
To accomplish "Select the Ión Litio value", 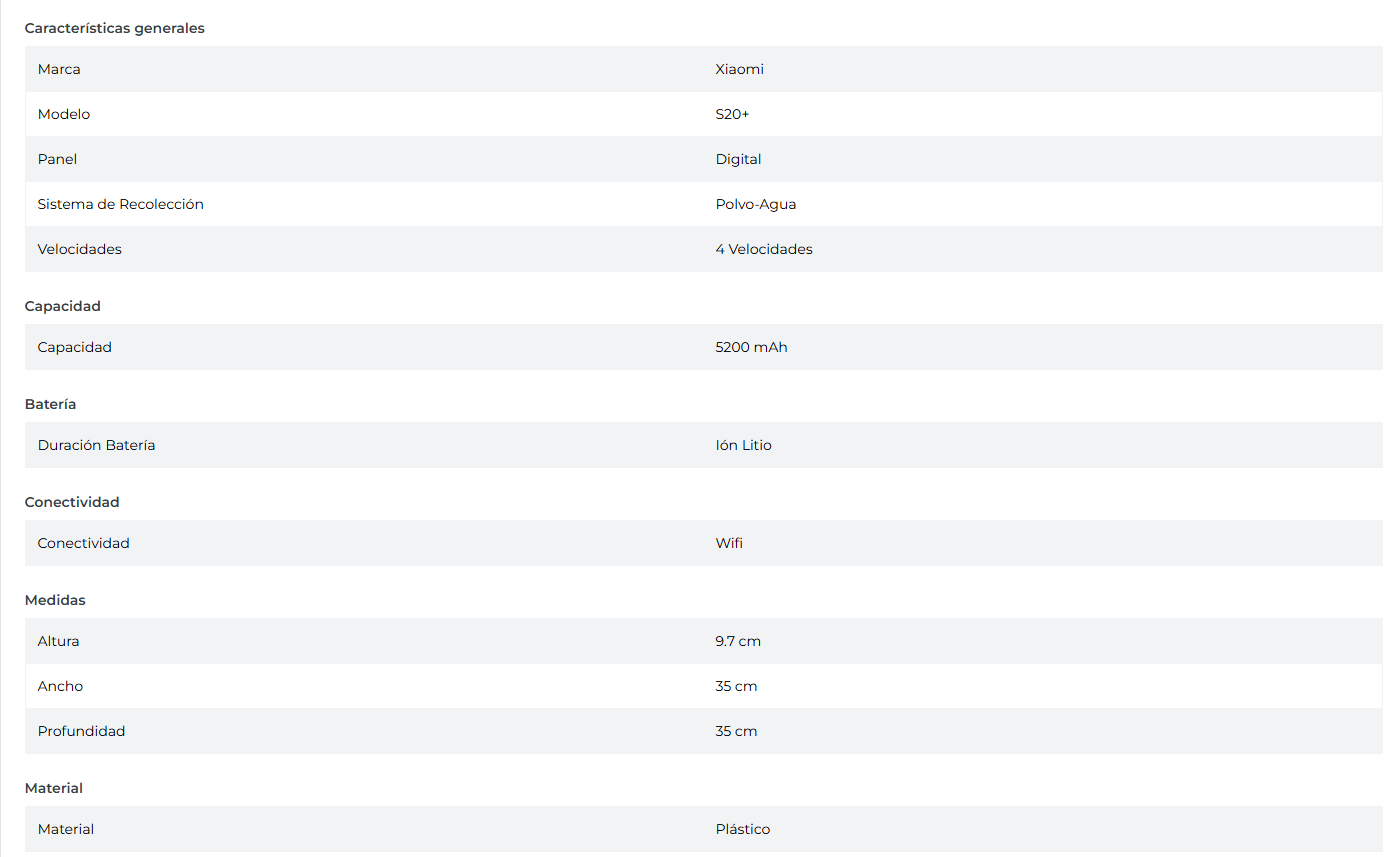I will [743, 445].
